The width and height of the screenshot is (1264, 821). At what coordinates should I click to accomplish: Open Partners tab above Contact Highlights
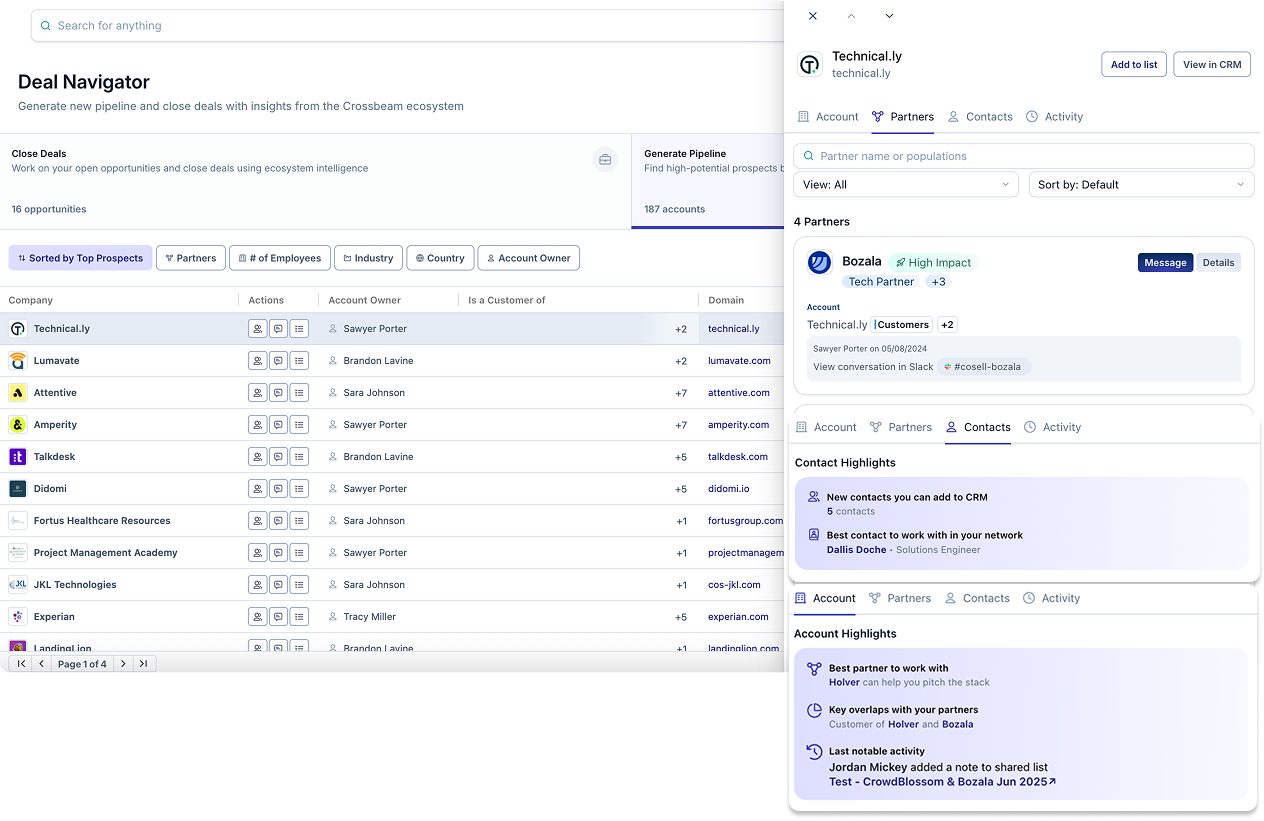900,427
